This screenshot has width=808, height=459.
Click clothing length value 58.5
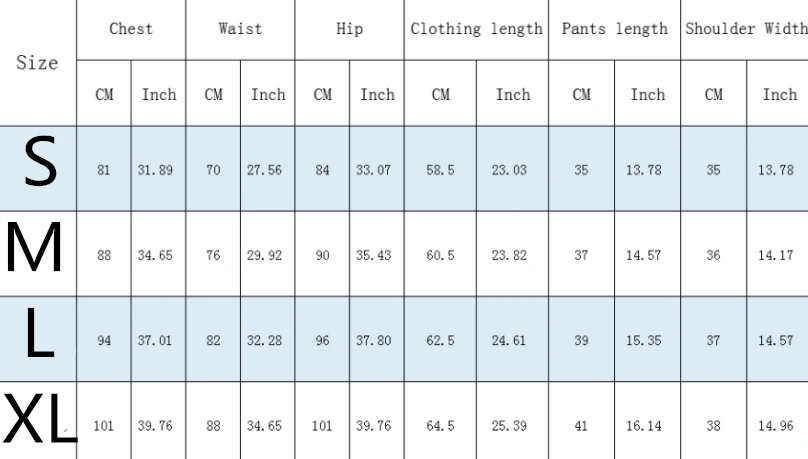point(441,170)
